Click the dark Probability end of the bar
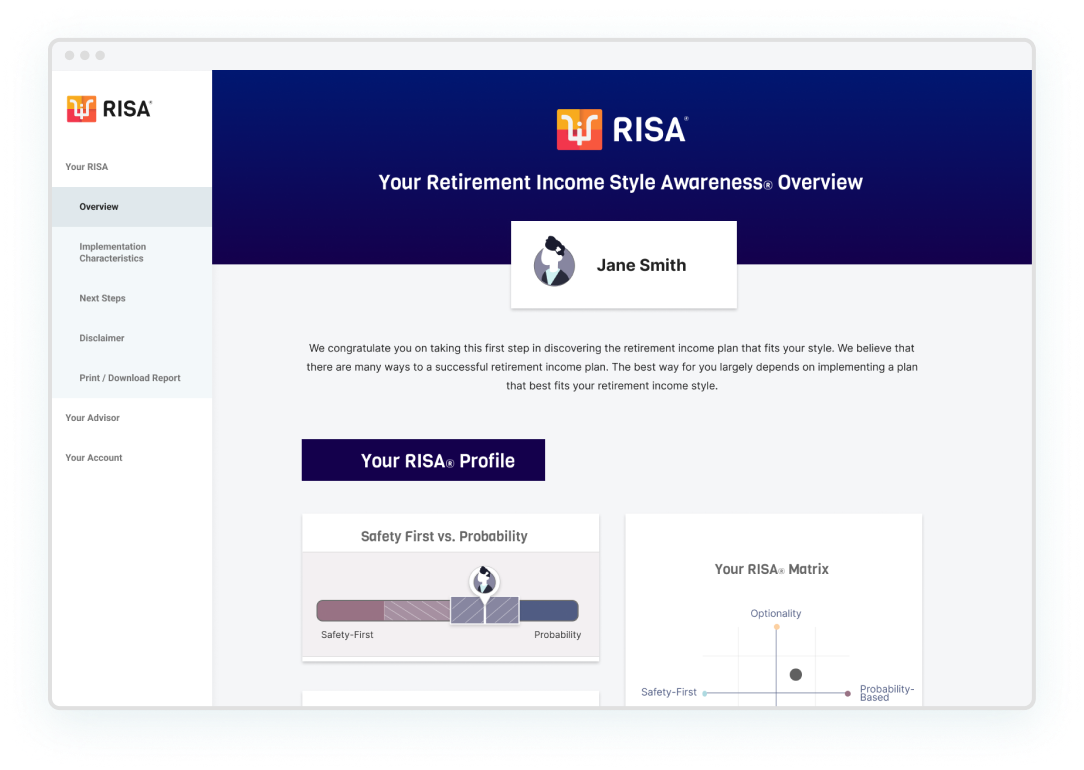This screenshot has height=770, width=1084. click(x=549, y=611)
